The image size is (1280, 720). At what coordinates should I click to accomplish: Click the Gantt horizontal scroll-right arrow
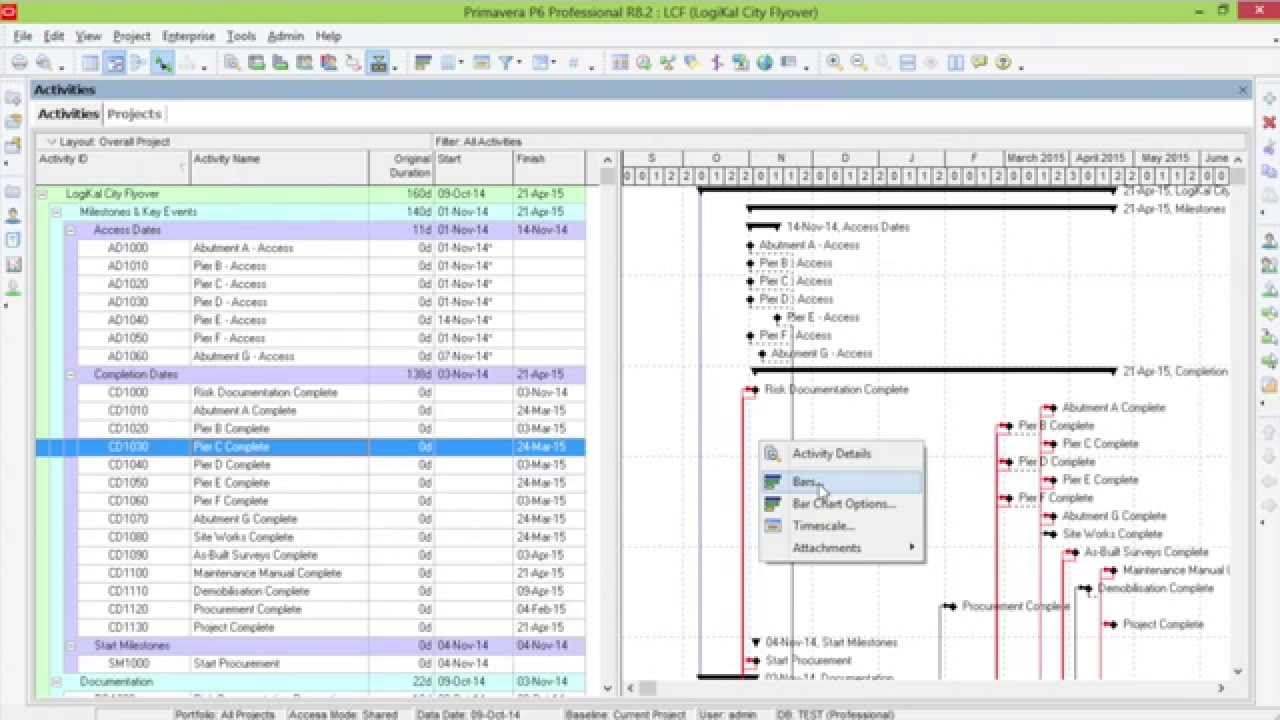pos(1221,688)
